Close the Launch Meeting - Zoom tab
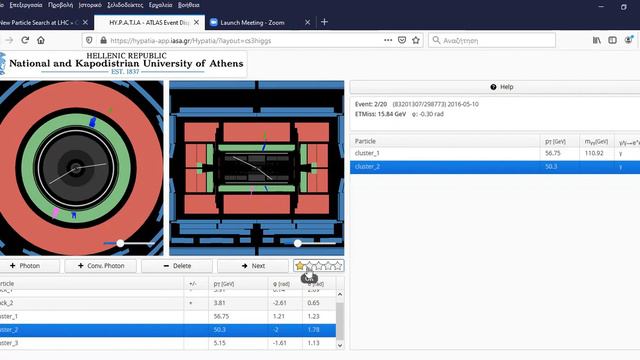This screenshot has width=640, height=360. click(307, 22)
